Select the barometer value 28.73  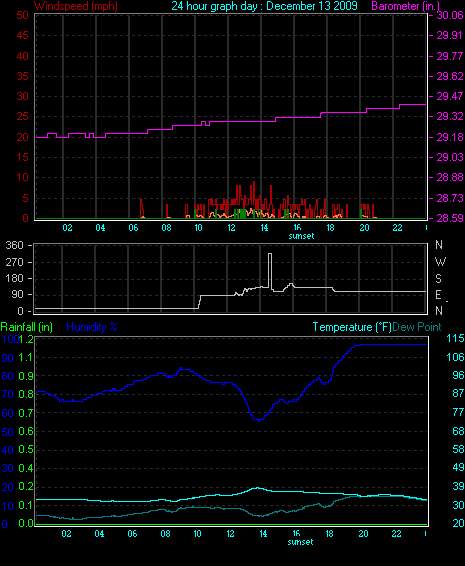click(x=450, y=198)
